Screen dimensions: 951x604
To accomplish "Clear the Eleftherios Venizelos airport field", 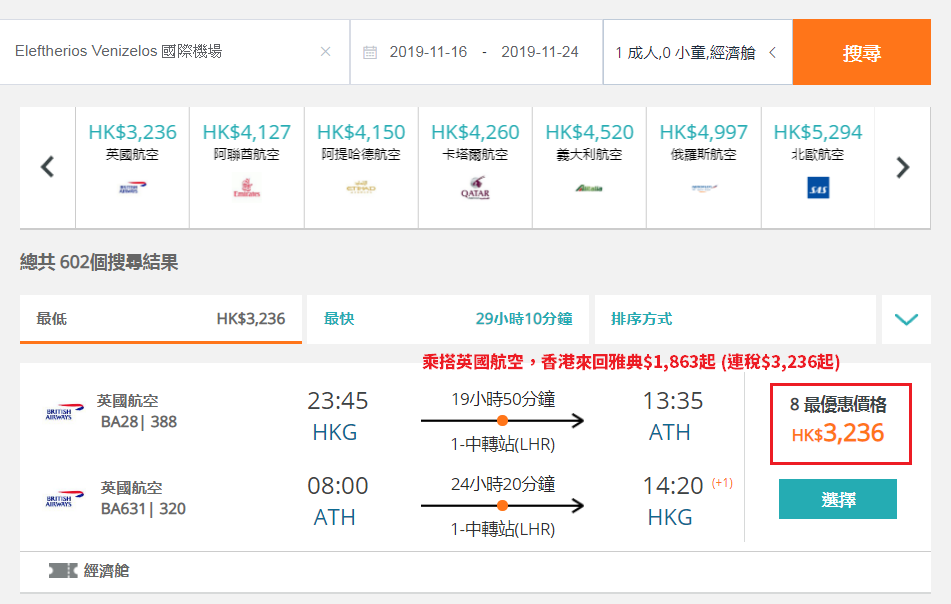I will tap(326, 52).
